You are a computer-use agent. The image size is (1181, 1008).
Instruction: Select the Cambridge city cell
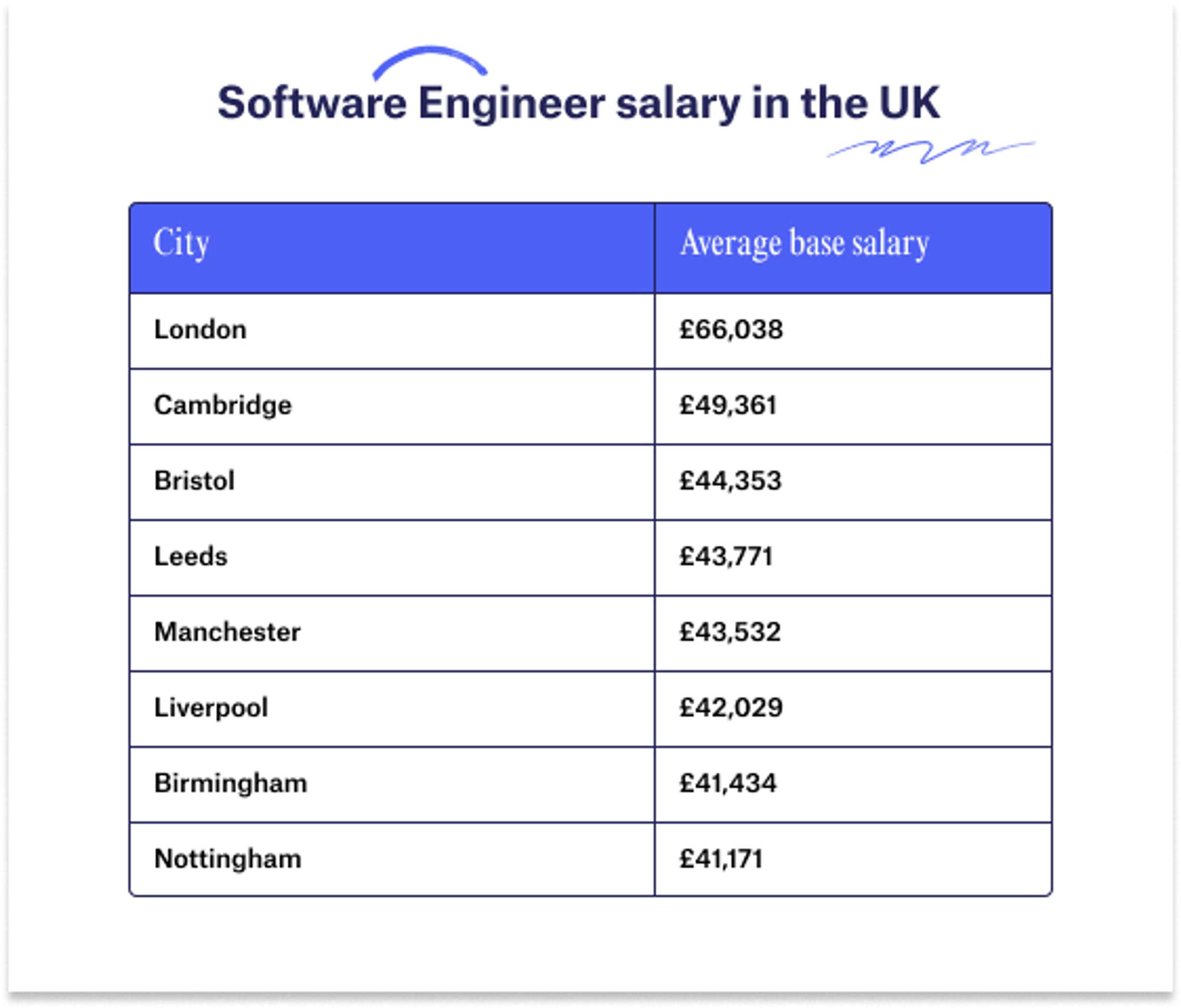[x=392, y=407]
